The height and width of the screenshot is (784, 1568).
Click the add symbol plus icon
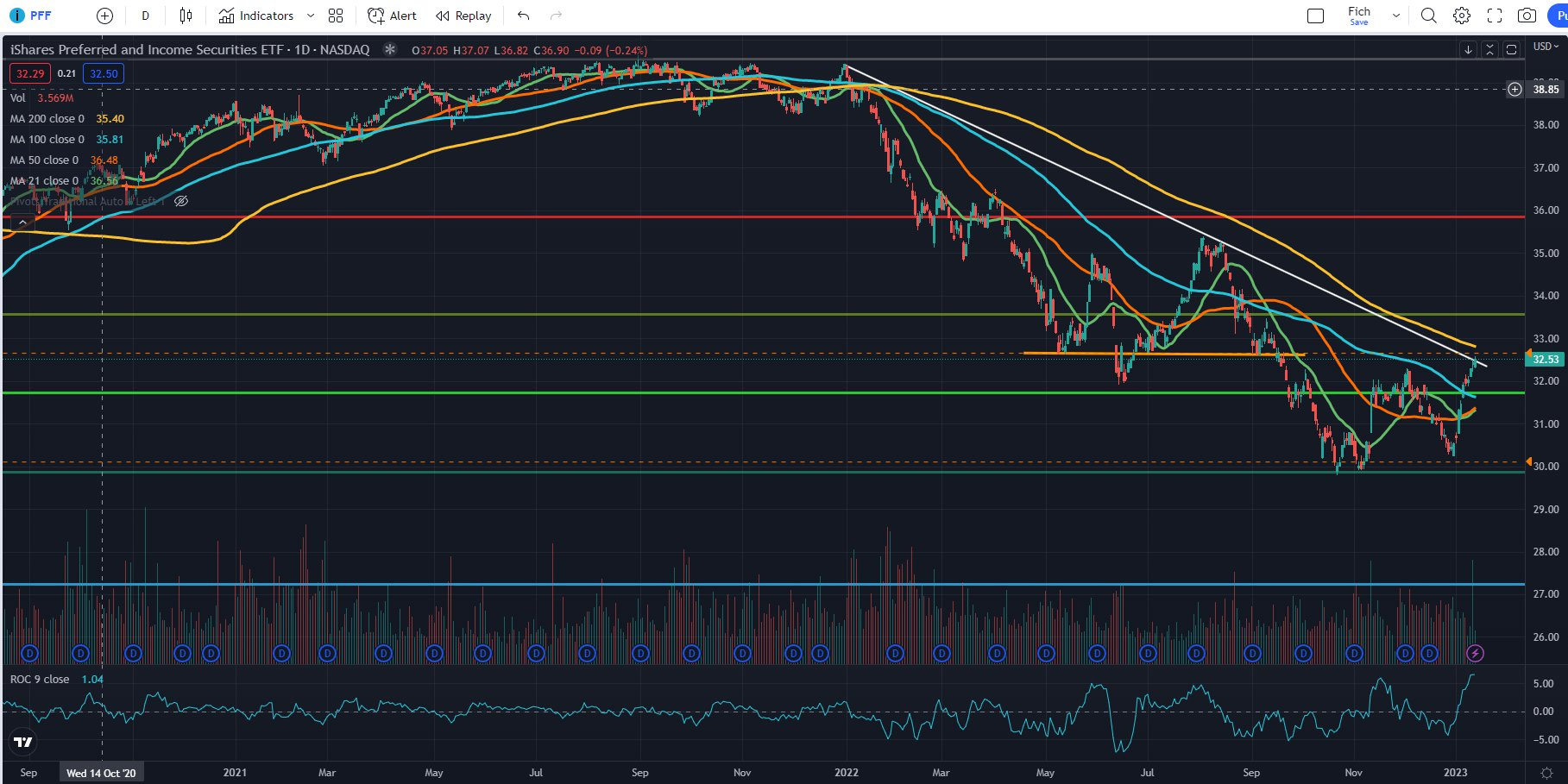point(104,16)
